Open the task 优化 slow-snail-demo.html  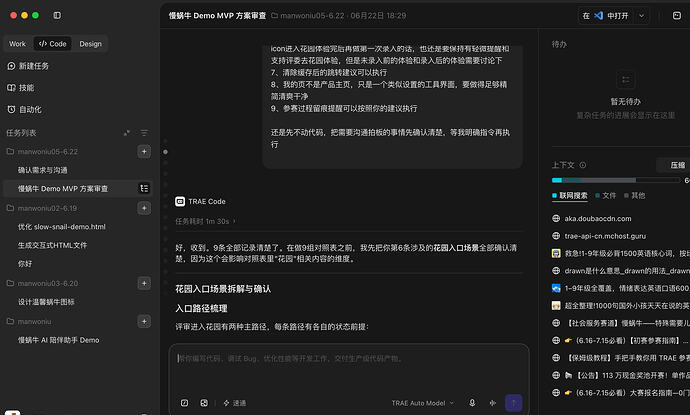62,227
